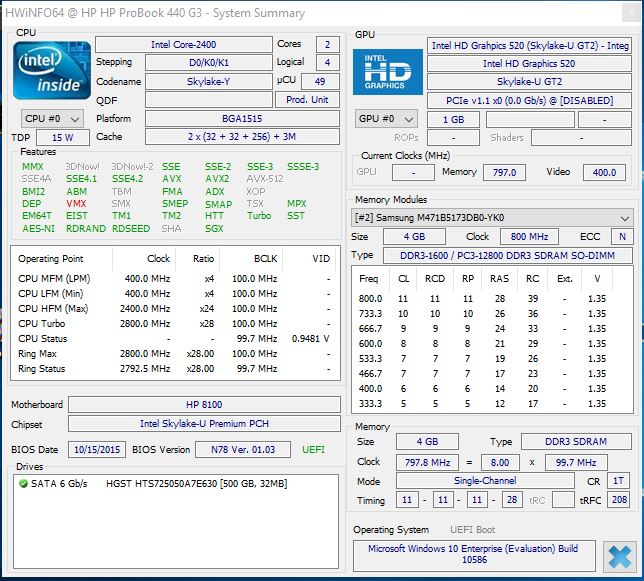Select the Skylake-Y codename field
Screen dimensions: 644x581
coord(209,81)
